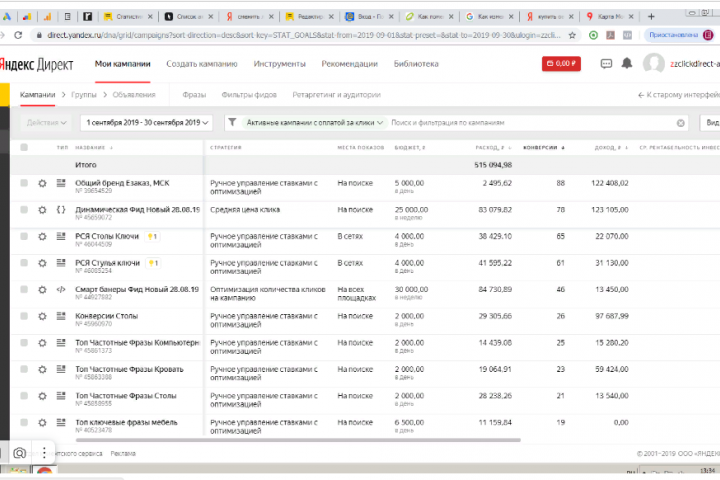Click the recommendation lightbulb badge on РСЯ Столы Ключи
The image size is (720, 480).
pos(152,237)
